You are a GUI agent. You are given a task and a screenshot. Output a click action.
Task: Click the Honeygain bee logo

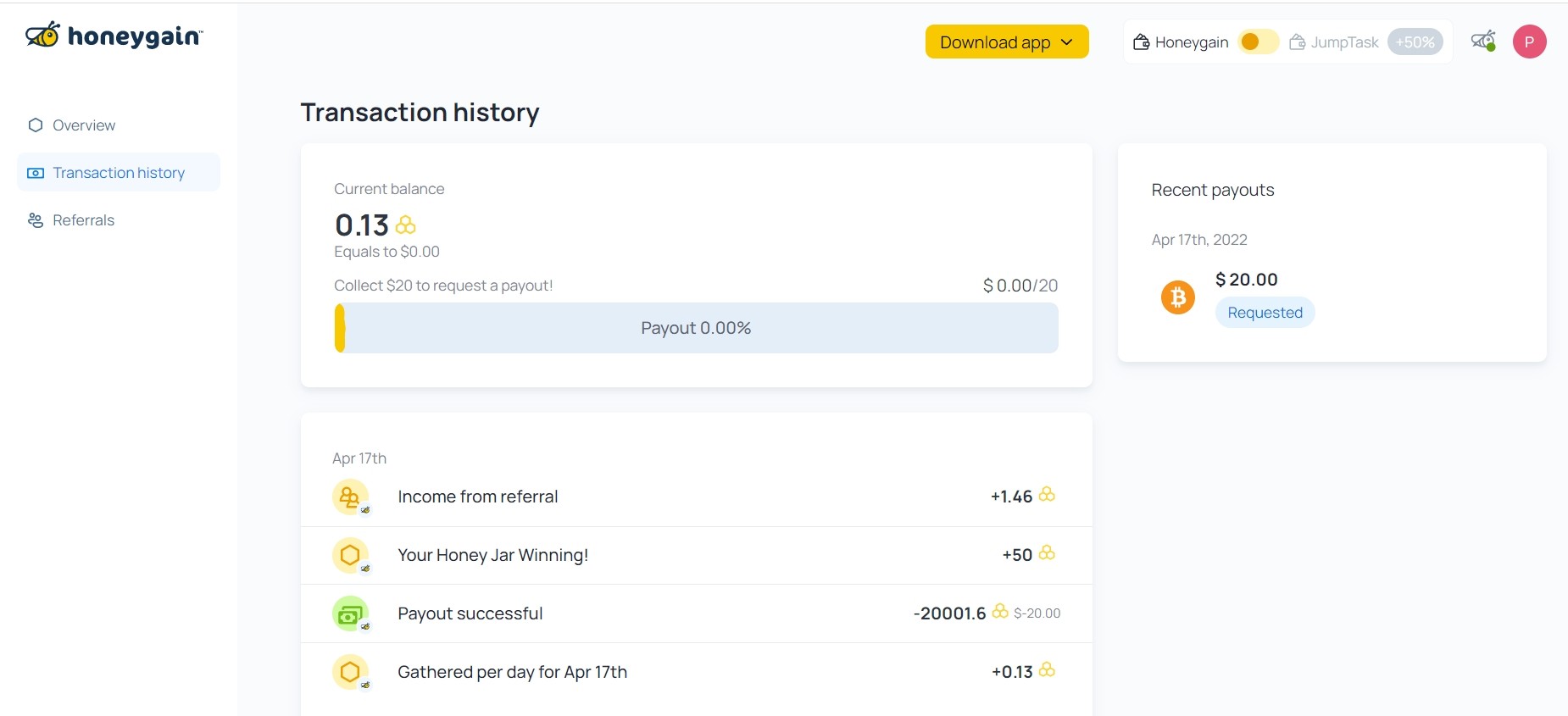point(43,36)
